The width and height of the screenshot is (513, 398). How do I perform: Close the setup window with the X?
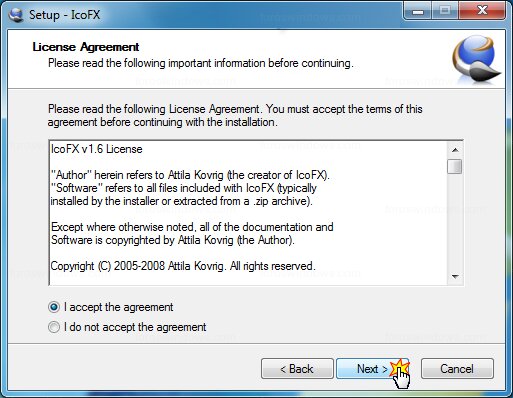point(482,11)
